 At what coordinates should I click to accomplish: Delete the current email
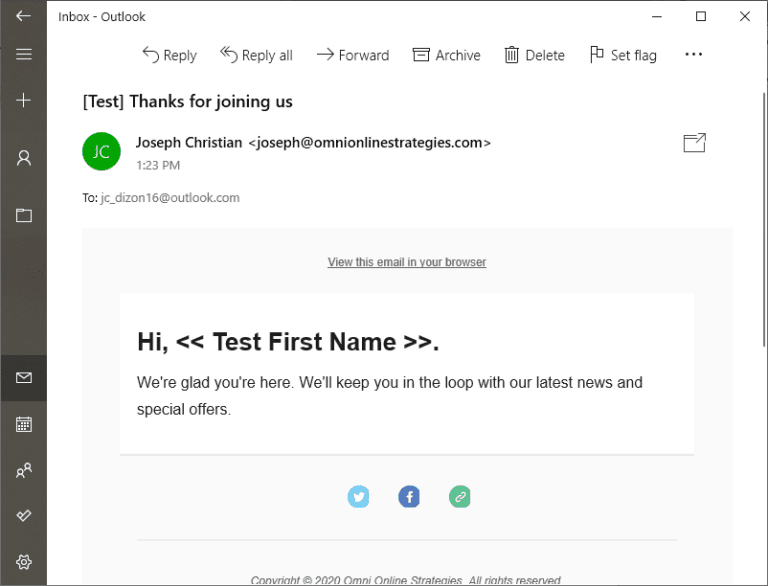click(x=534, y=55)
